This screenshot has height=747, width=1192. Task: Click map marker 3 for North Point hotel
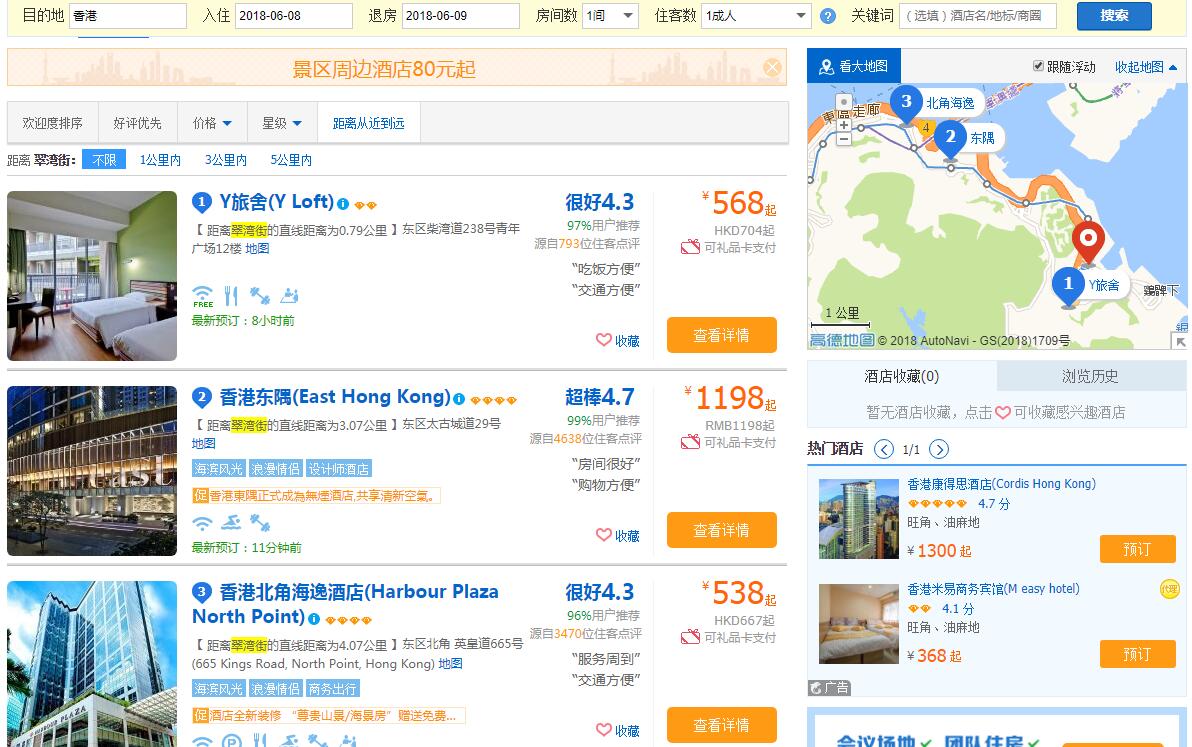[906, 103]
